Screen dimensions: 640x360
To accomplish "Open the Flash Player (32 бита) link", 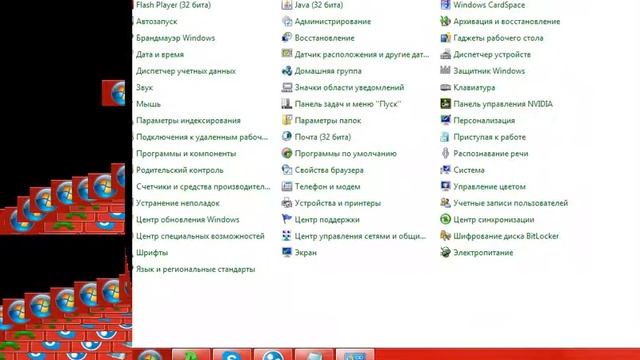I will pyautogui.click(x=173, y=5).
